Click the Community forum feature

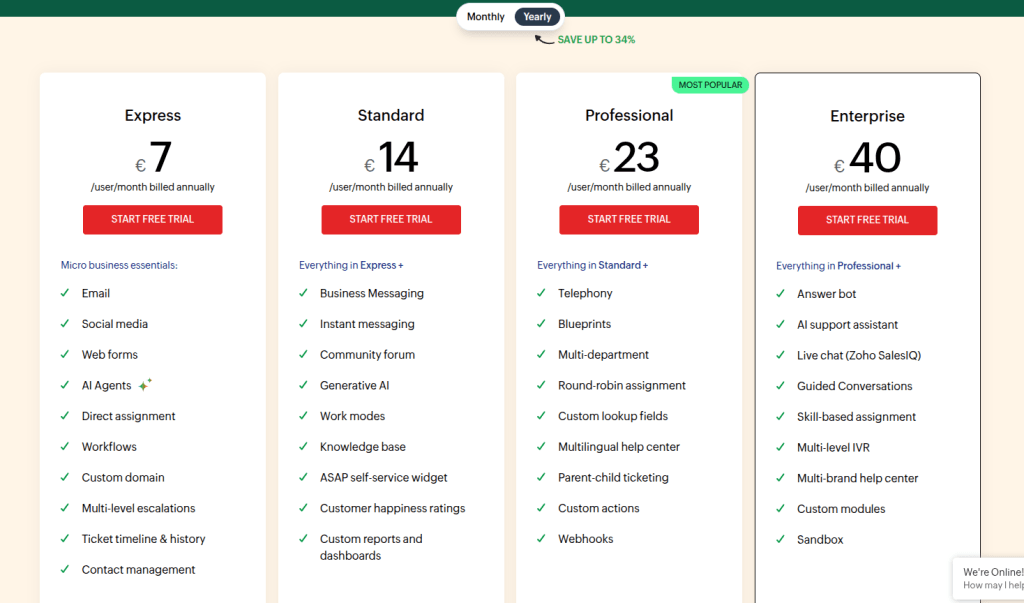coord(367,355)
